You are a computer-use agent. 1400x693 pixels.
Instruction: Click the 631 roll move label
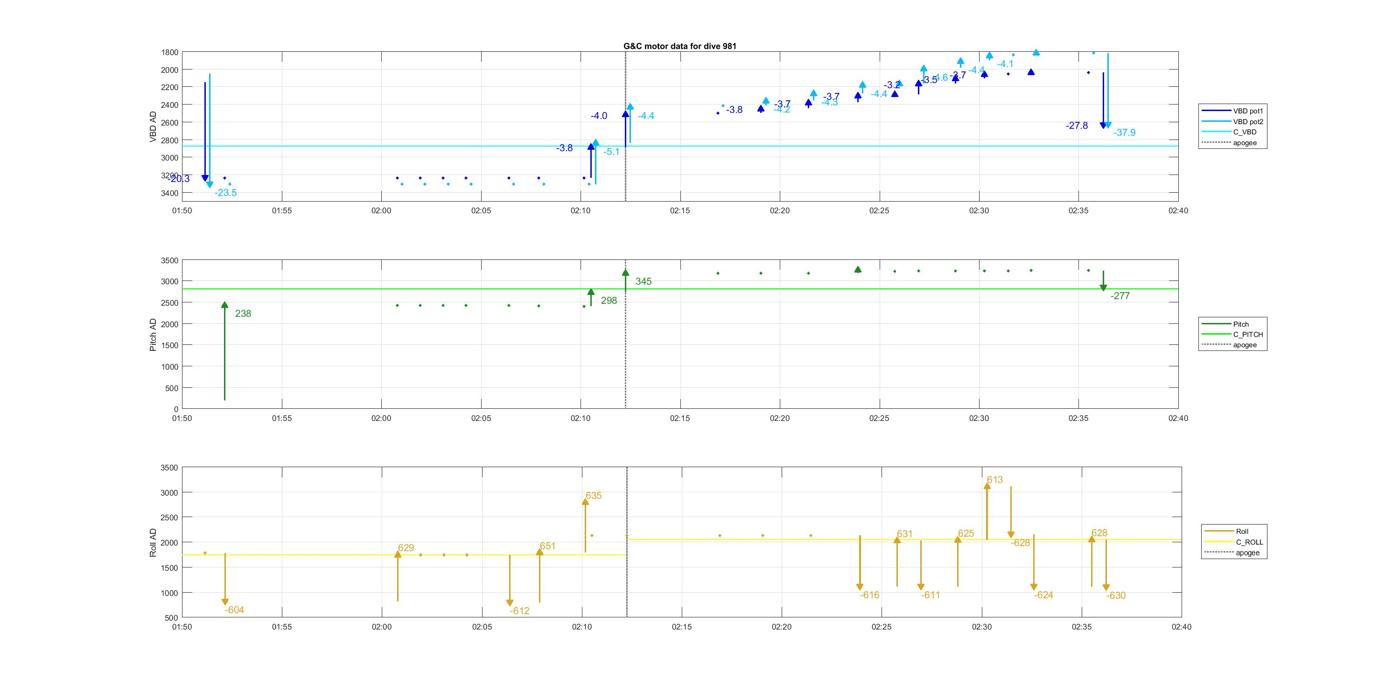(x=905, y=534)
